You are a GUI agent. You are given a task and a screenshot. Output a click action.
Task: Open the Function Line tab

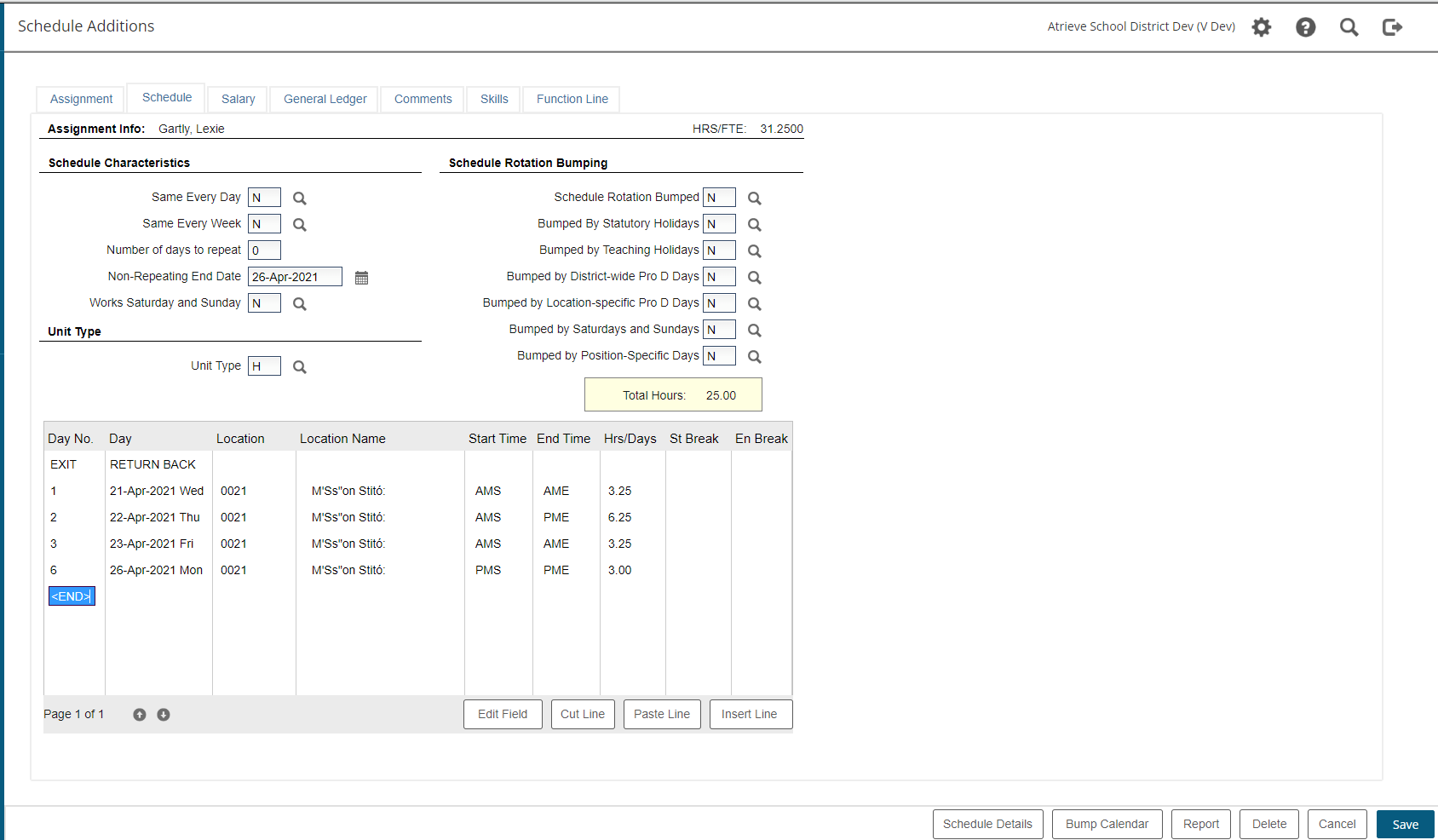572,99
